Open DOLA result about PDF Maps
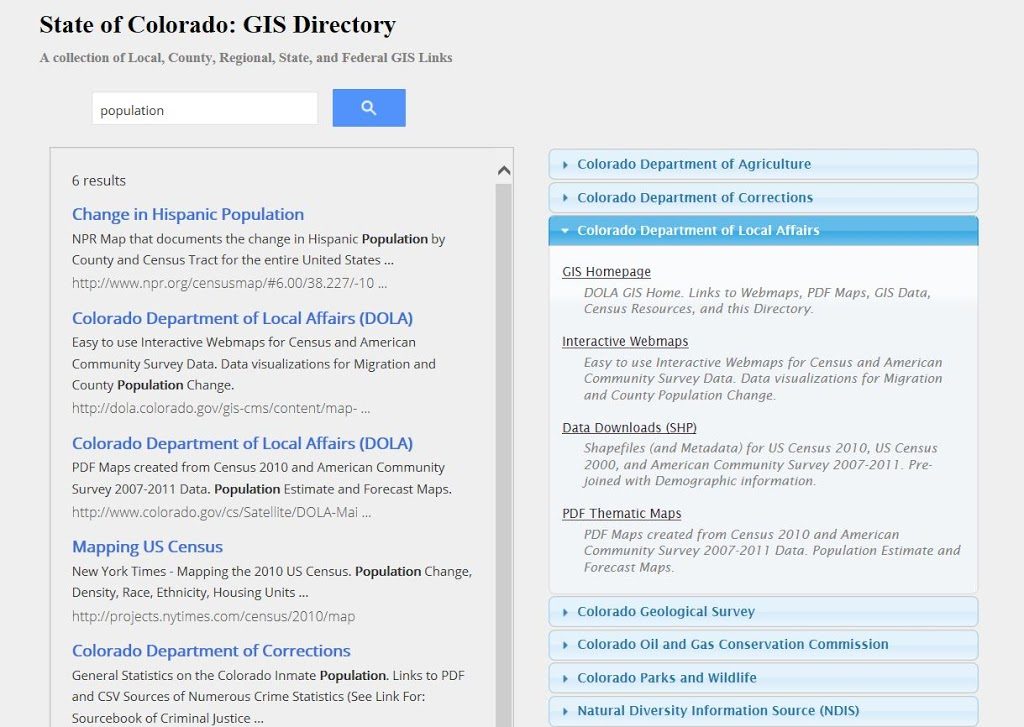This screenshot has width=1024, height=727. (242, 444)
